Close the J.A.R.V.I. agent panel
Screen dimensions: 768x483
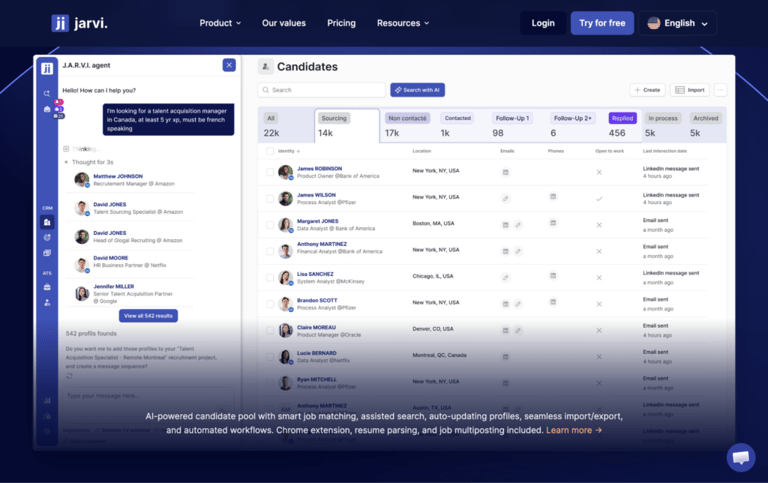pos(229,65)
